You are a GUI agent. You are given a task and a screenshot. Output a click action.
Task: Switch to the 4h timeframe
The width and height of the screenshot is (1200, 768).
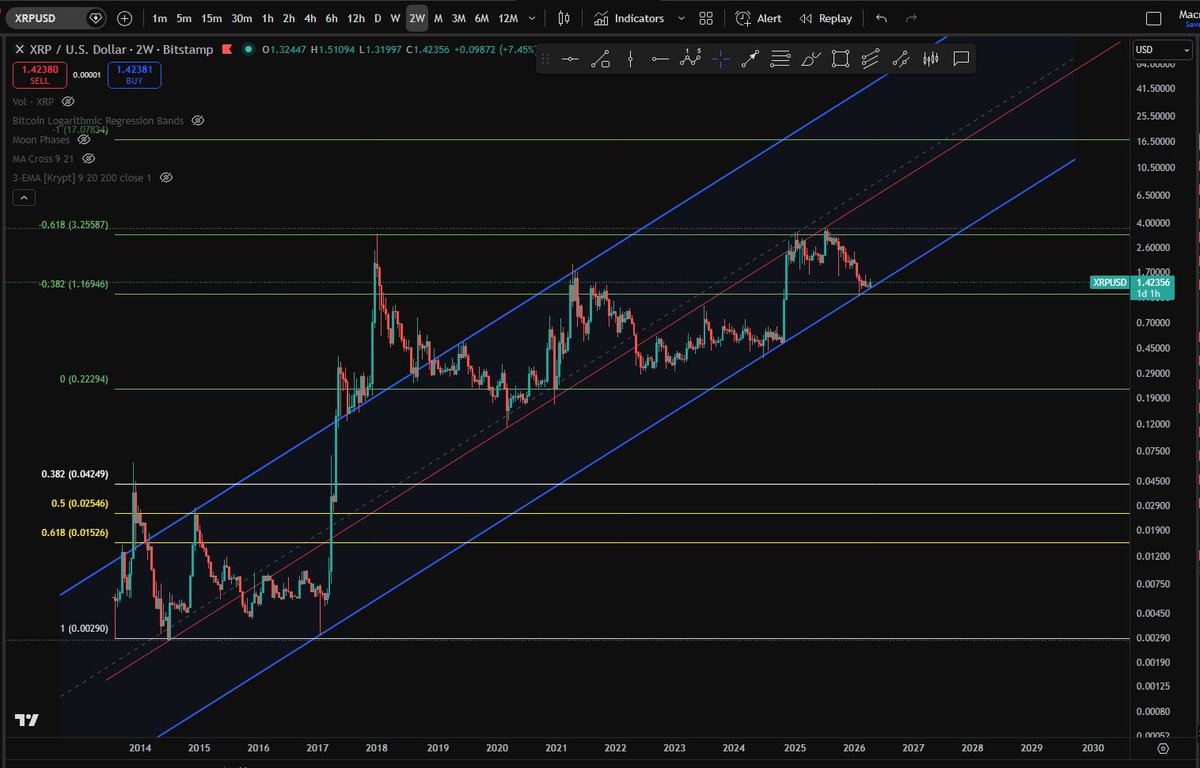(310, 18)
